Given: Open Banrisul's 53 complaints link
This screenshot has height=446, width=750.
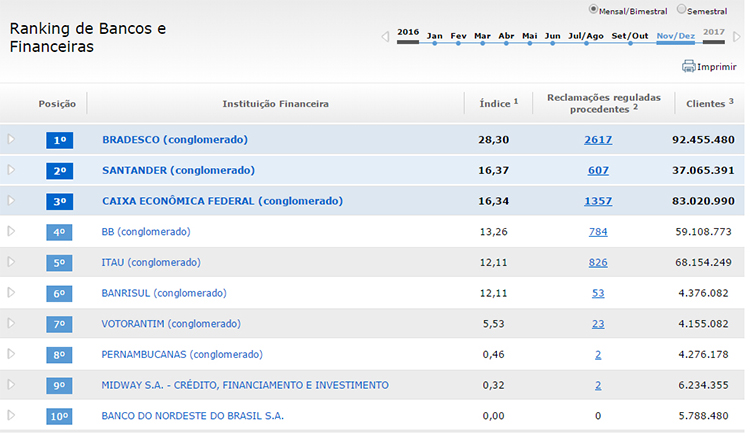Looking at the screenshot, I should pyautogui.click(x=598, y=293).
